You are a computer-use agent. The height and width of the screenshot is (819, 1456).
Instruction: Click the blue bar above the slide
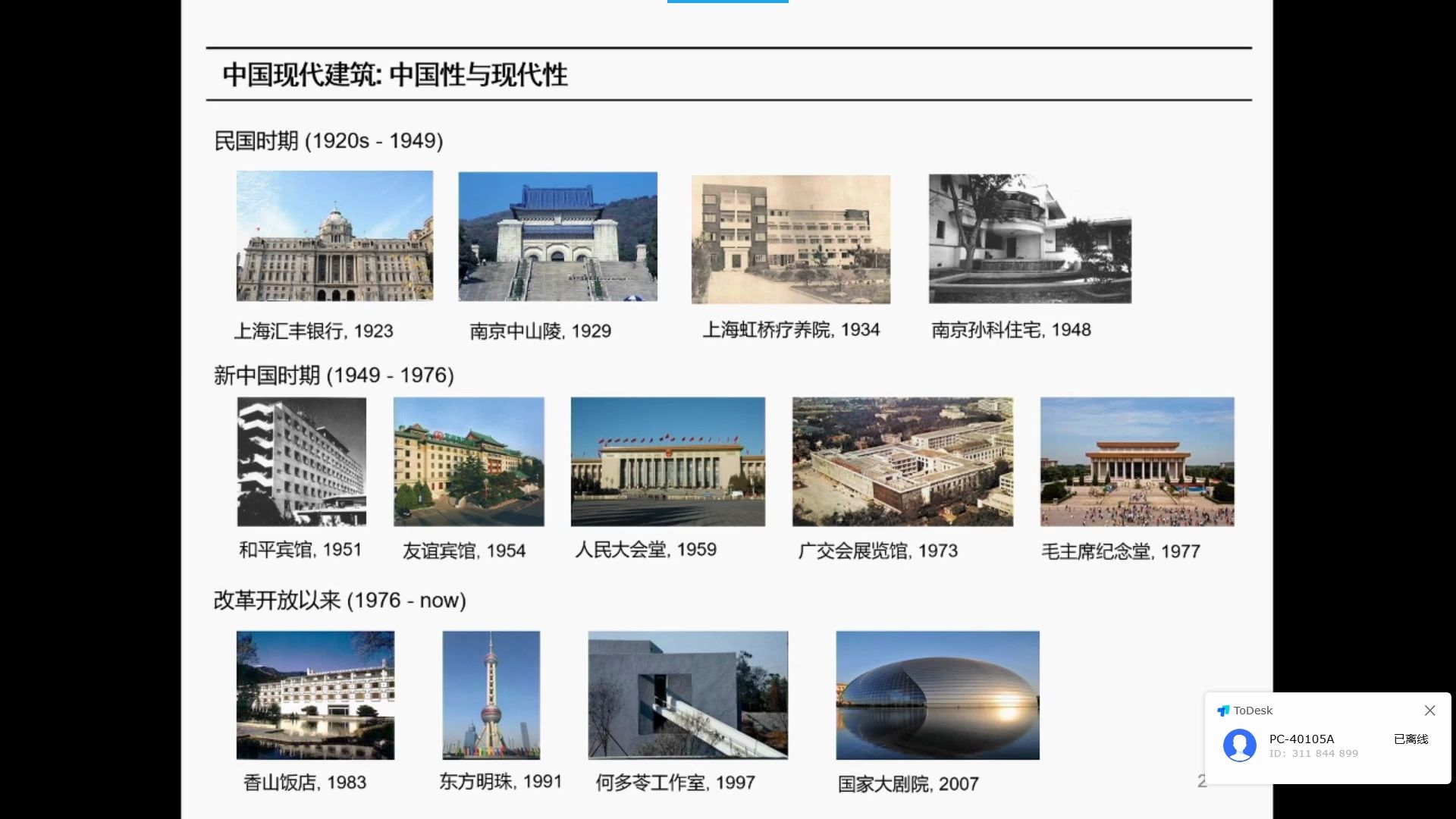click(728, 2)
